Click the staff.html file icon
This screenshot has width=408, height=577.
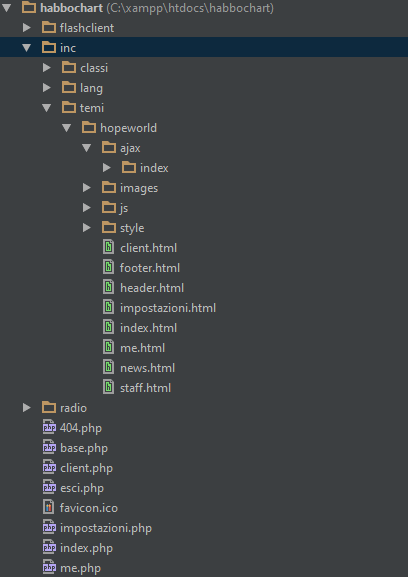(x=108, y=387)
